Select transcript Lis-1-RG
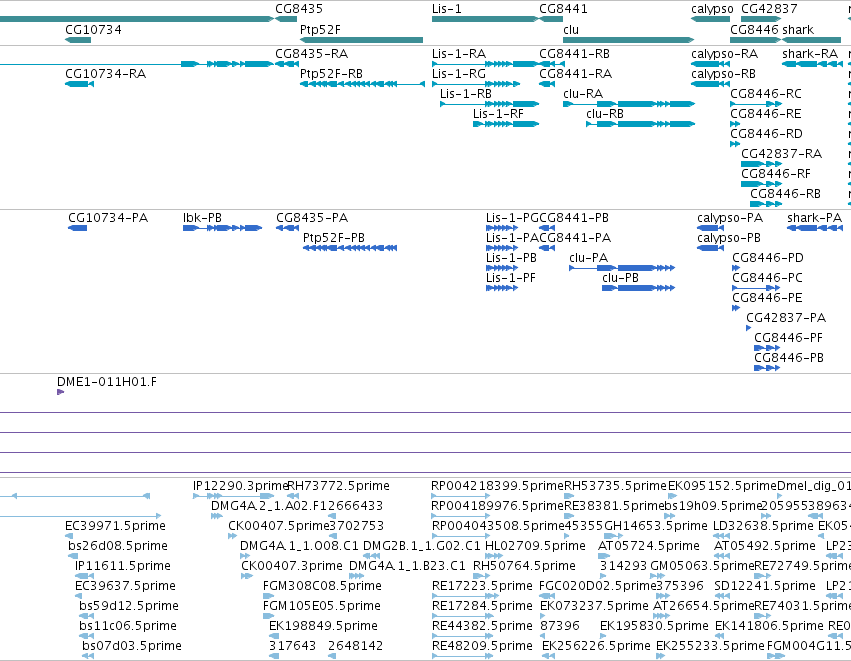 click(459, 74)
